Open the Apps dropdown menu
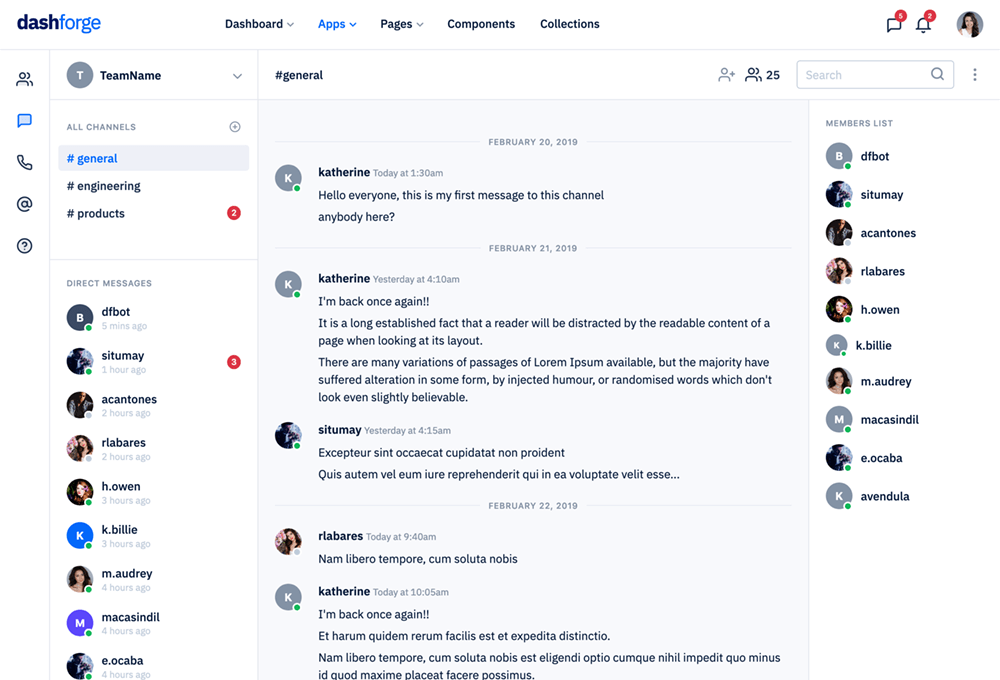This screenshot has height=680, width=1000. (337, 24)
